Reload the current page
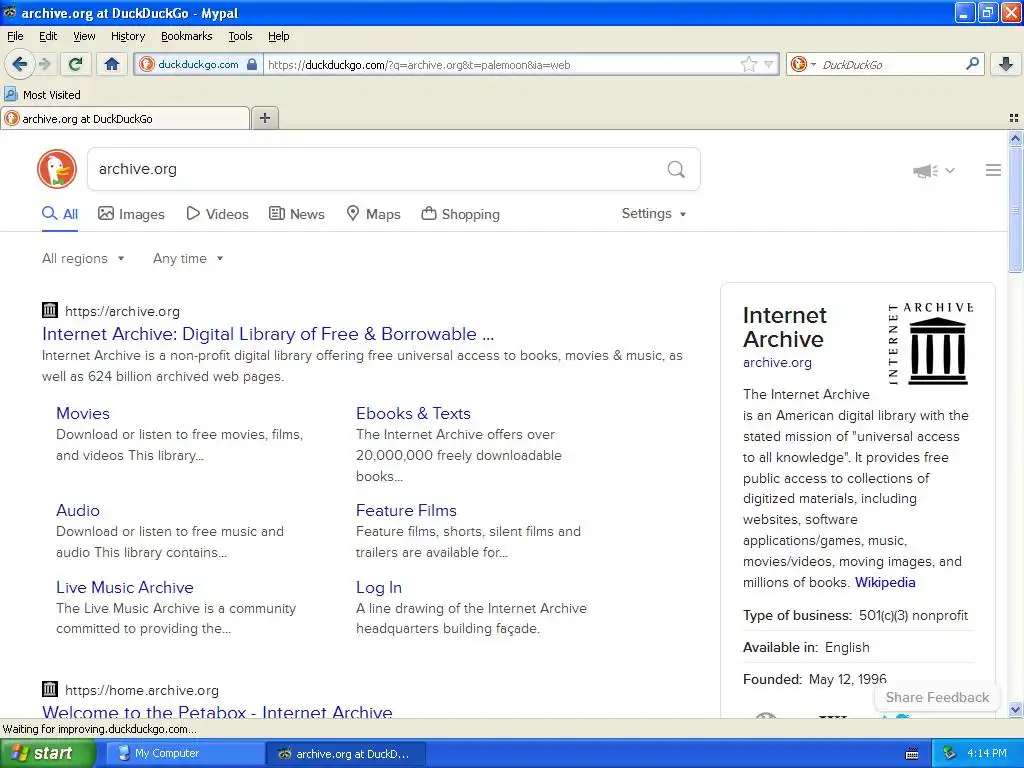 tap(76, 64)
